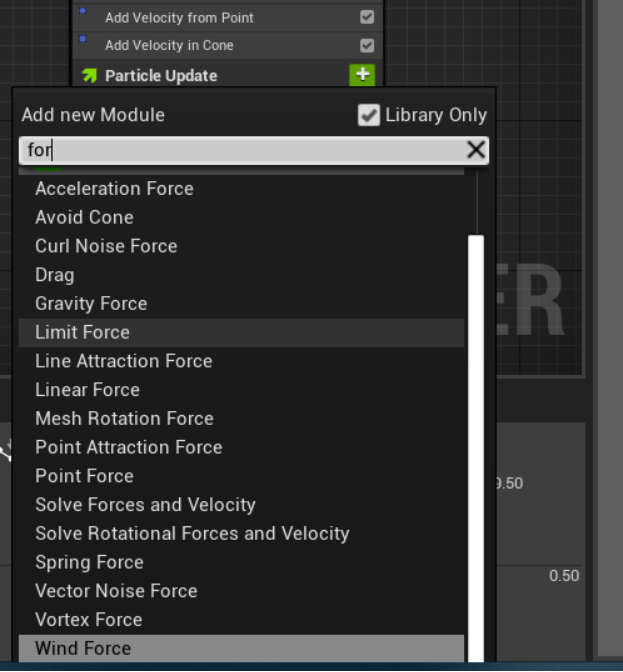Disable the Add Velocity from Point checkbox
The height and width of the screenshot is (672, 623).
coord(367,17)
